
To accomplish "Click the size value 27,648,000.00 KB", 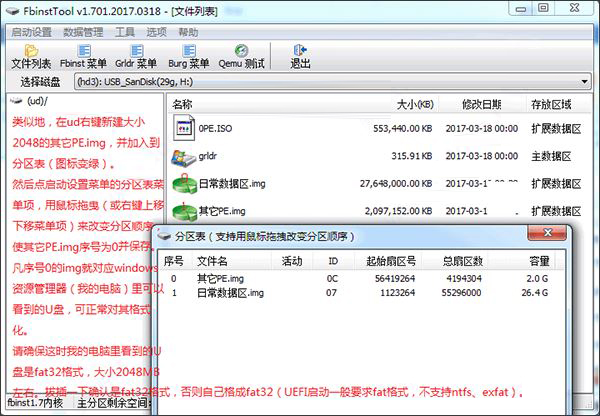I will coord(396,184).
